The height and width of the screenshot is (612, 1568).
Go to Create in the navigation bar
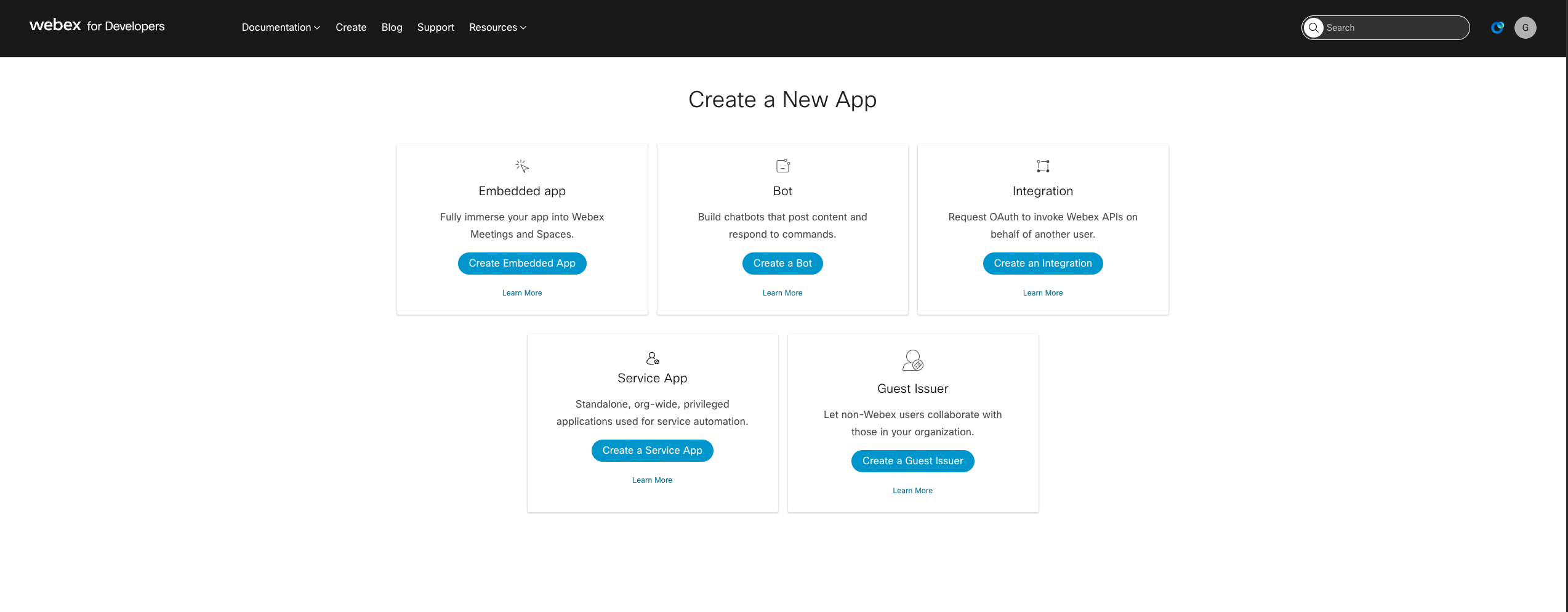click(351, 27)
